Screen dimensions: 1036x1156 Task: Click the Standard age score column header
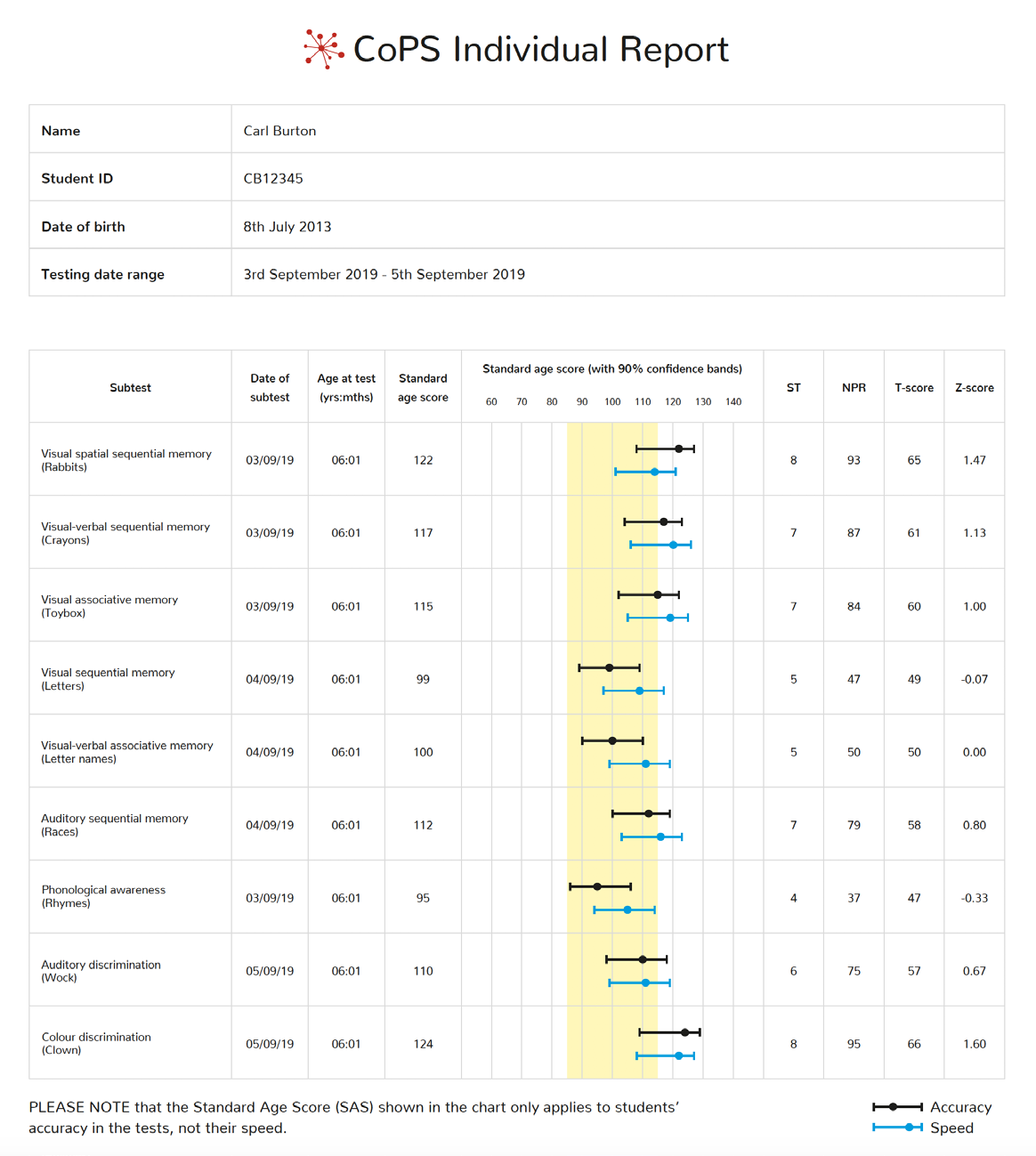(423, 387)
